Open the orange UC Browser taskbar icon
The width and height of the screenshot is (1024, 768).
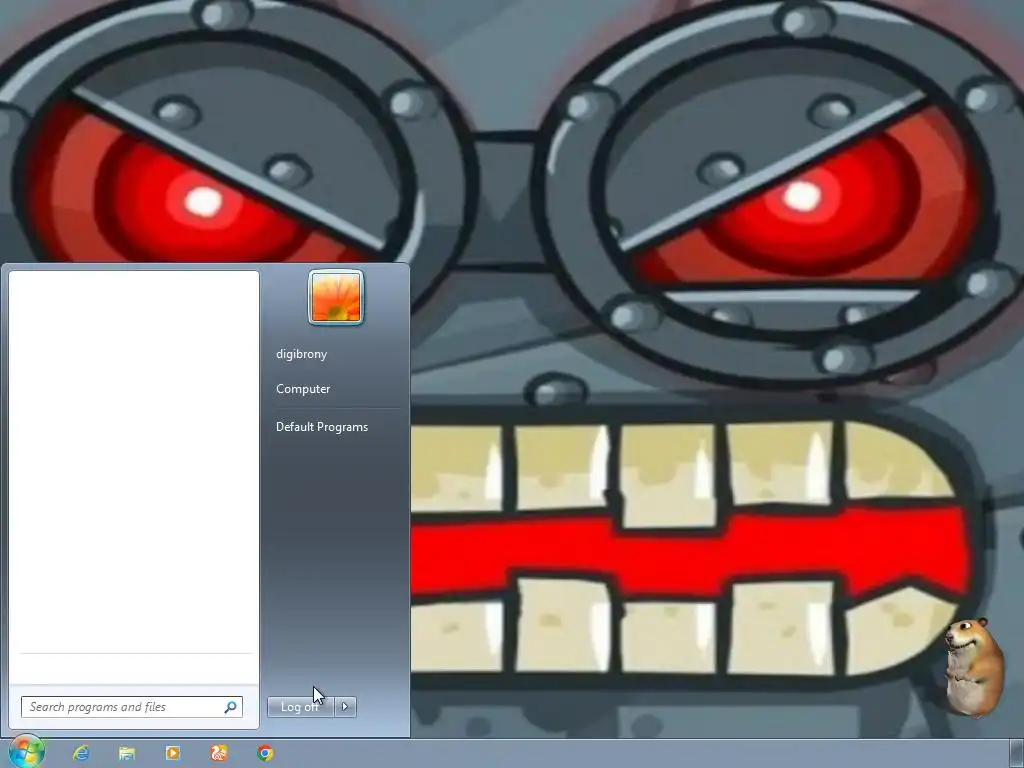pyautogui.click(x=219, y=753)
